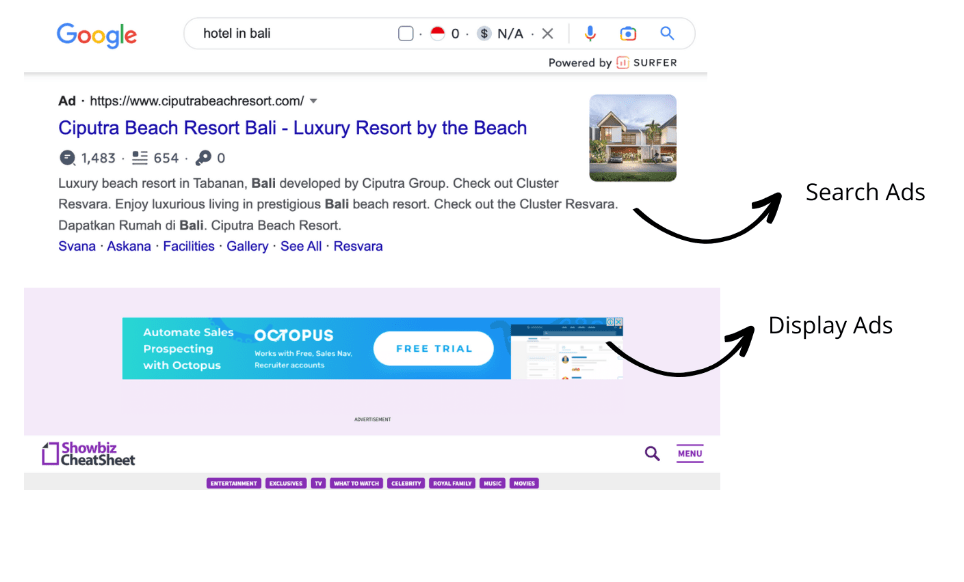Select the EXCLUSIVES nav tab
Image resolution: width=964 pixels, height=582 pixels.
(286, 484)
